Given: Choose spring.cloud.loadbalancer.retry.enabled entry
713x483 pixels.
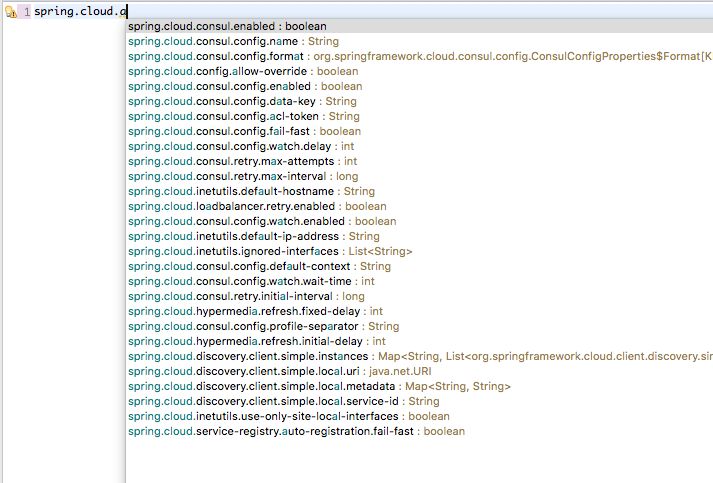Looking at the screenshot, I should pos(419,206).
